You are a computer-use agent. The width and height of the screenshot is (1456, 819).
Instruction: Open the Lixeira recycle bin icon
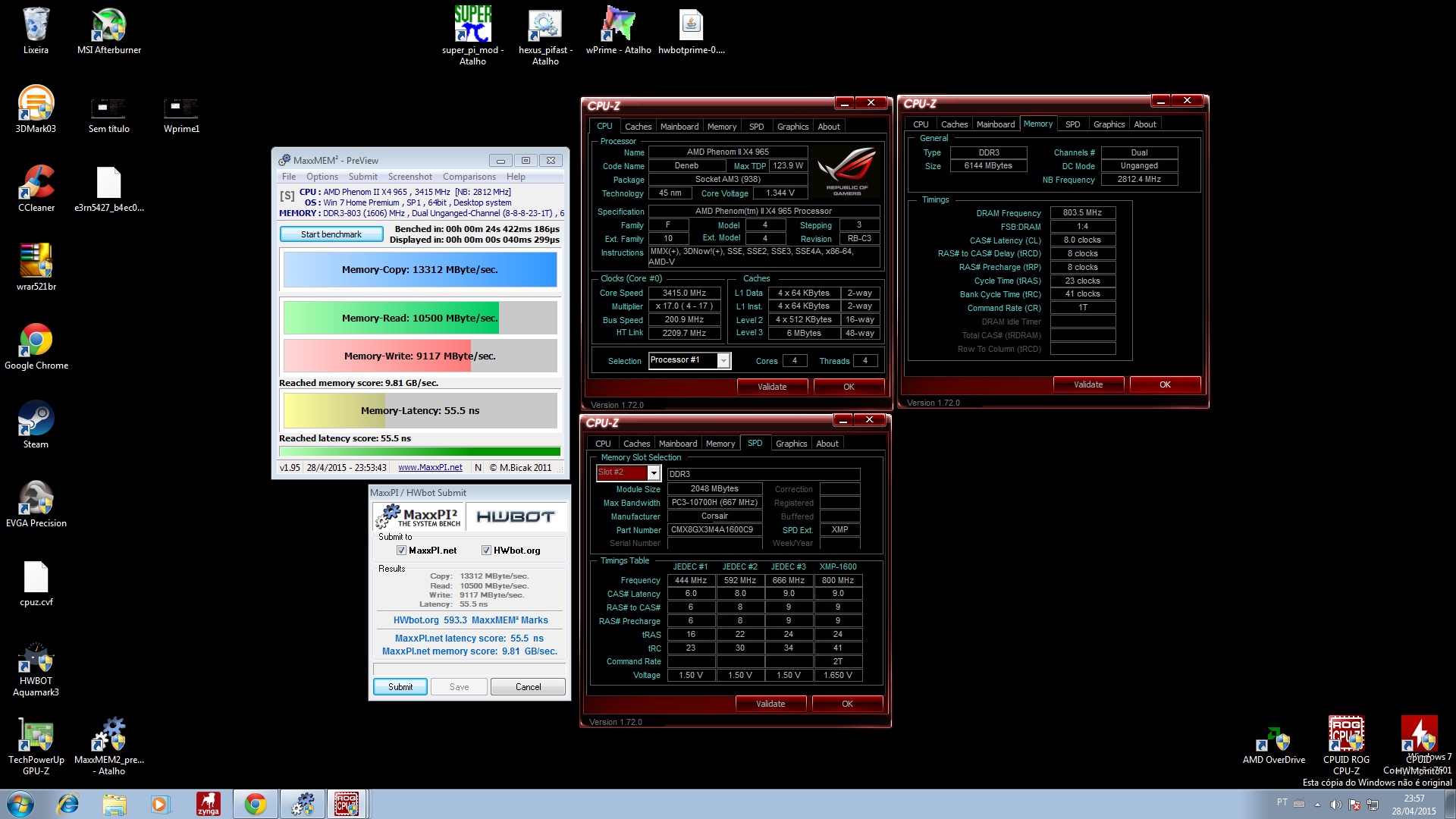click(36, 32)
